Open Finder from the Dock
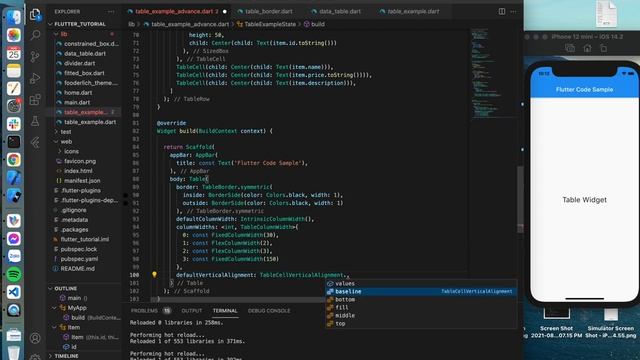The image size is (640, 360). tap(13, 17)
